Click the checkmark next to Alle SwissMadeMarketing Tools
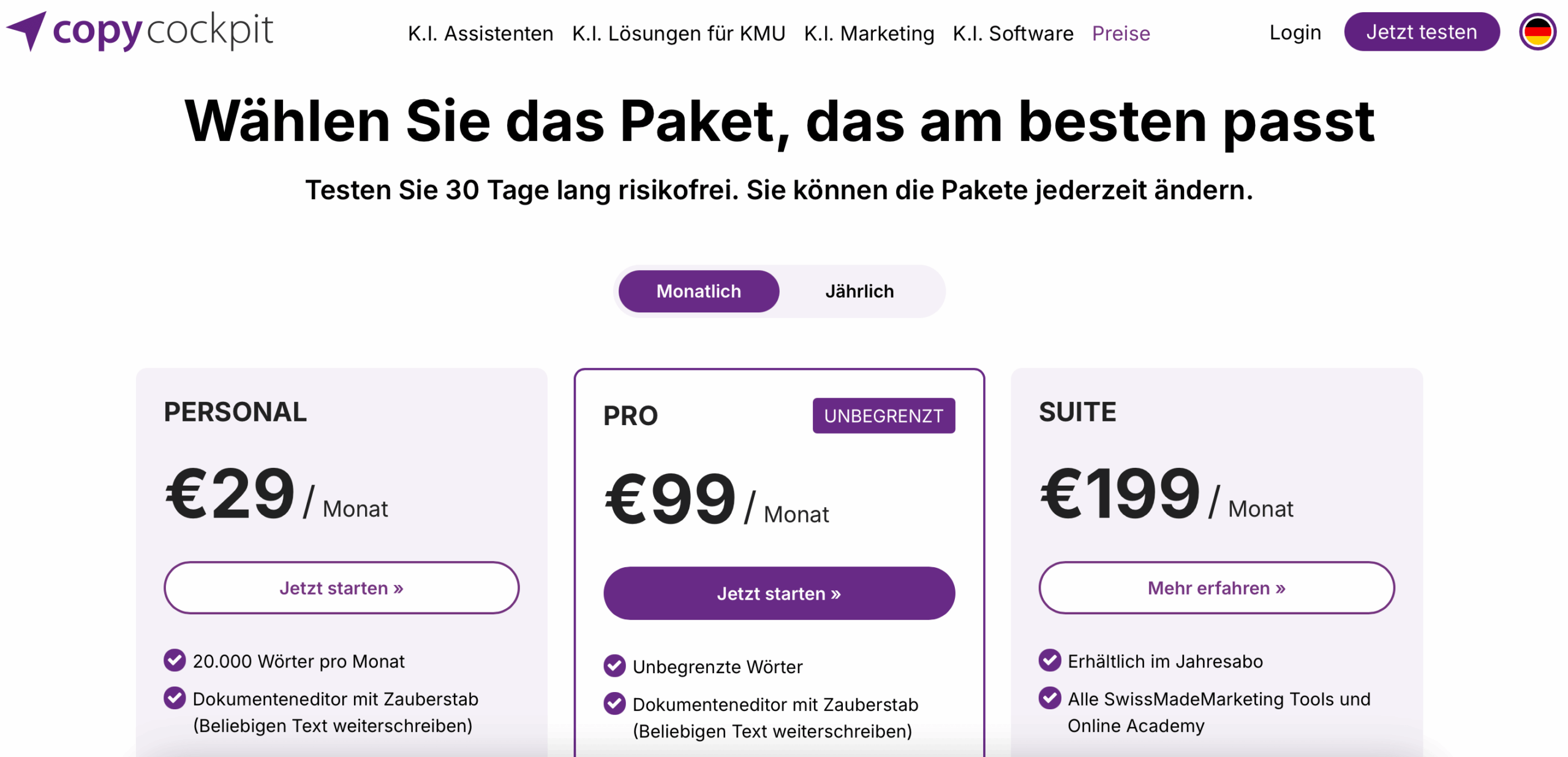Screen dimensions: 1568x757 click(x=1049, y=698)
